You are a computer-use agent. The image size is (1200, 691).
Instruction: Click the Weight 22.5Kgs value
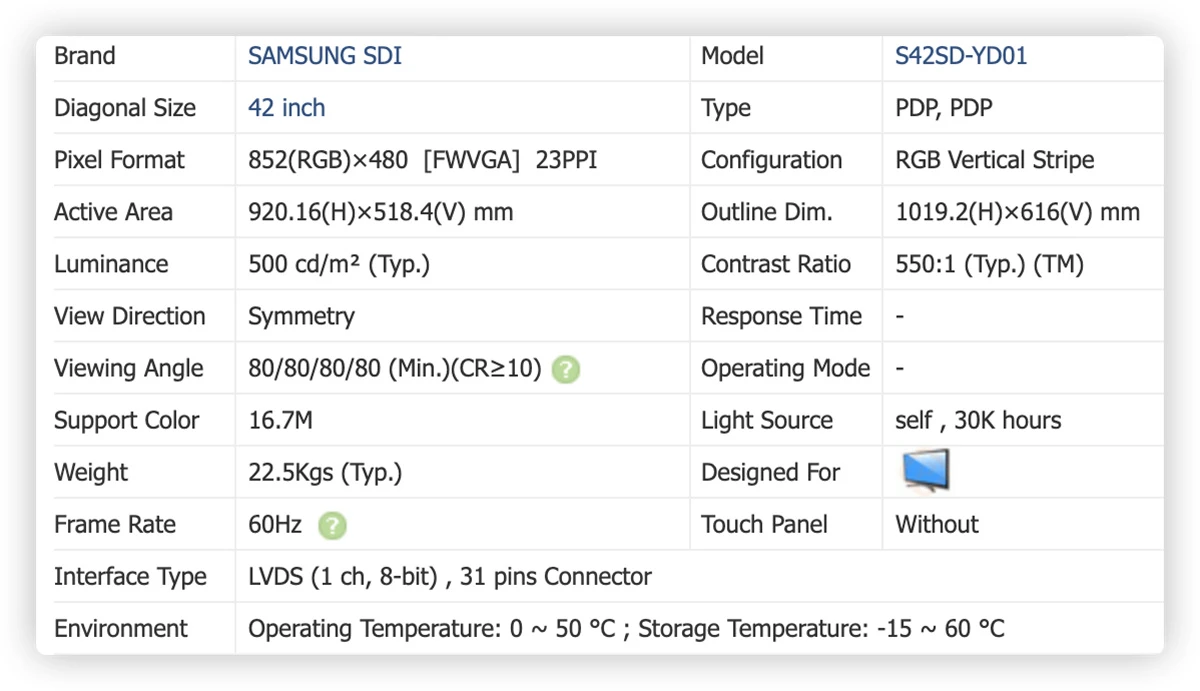pos(325,473)
